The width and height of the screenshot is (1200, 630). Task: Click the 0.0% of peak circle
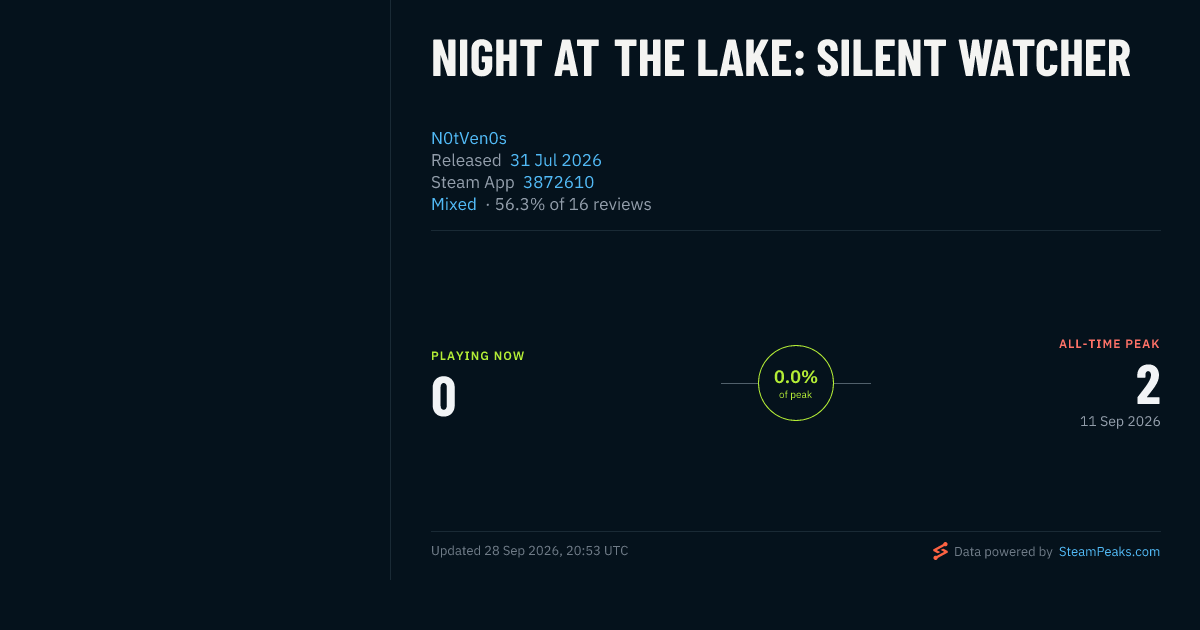tap(796, 383)
